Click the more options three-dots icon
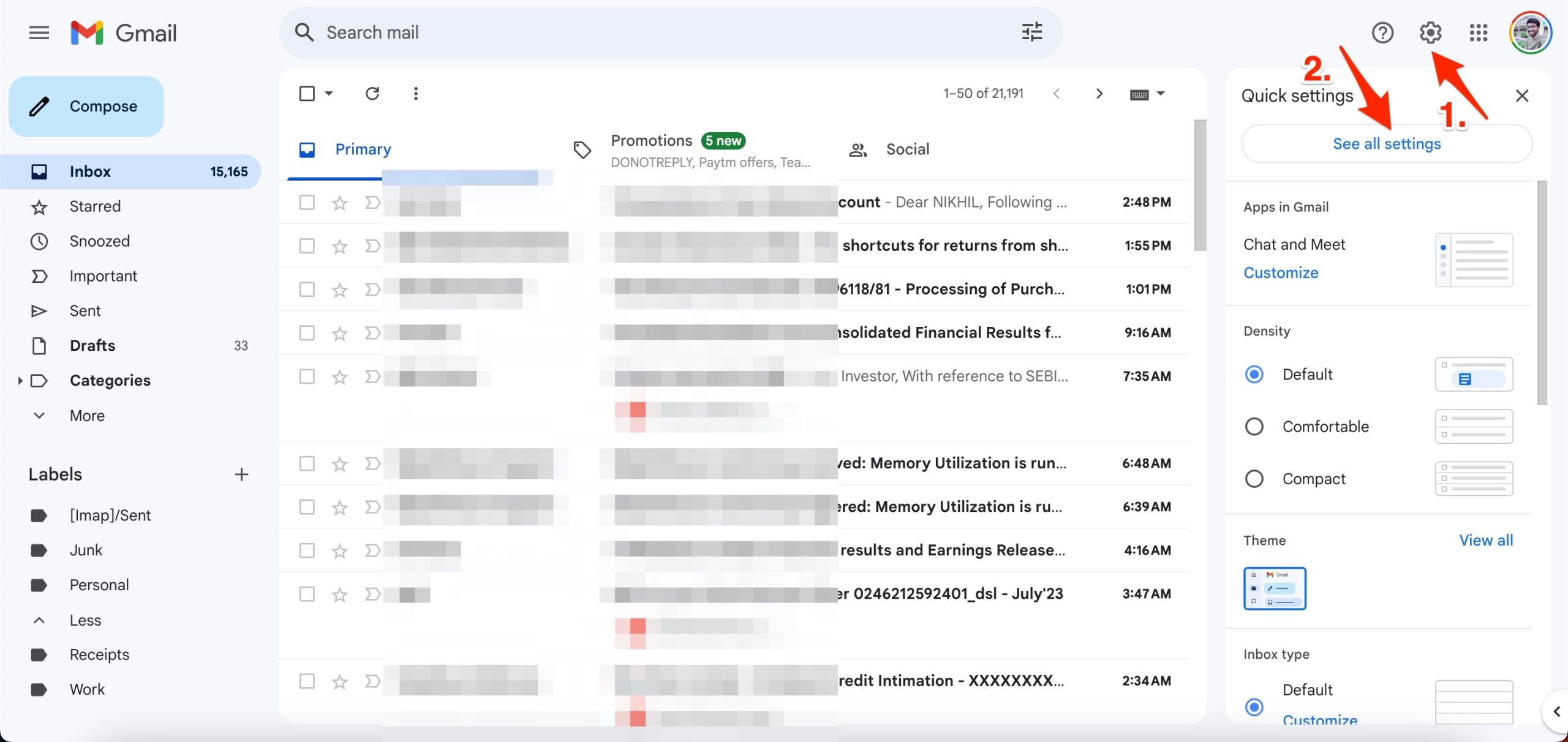The height and width of the screenshot is (742, 1568). coord(416,93)
